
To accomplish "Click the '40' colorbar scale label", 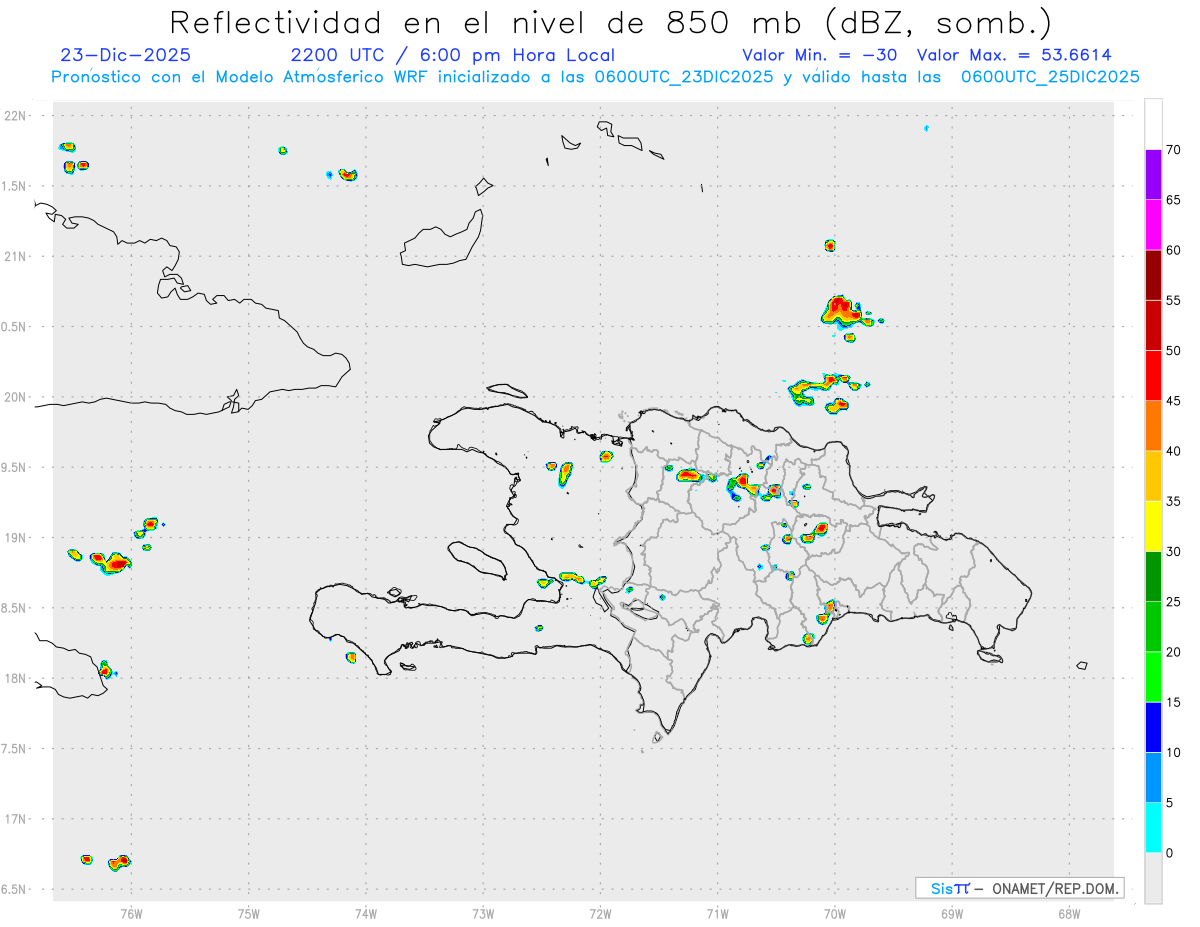I will [x=1174, y=451].
